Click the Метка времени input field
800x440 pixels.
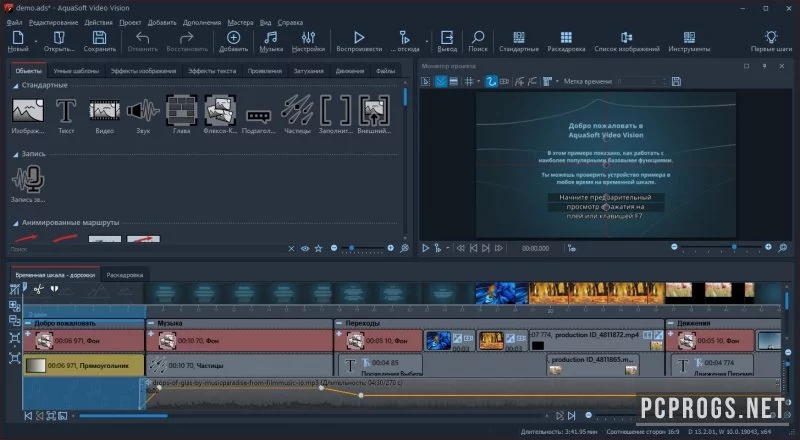pyautogui.click(x=641, y=82)
